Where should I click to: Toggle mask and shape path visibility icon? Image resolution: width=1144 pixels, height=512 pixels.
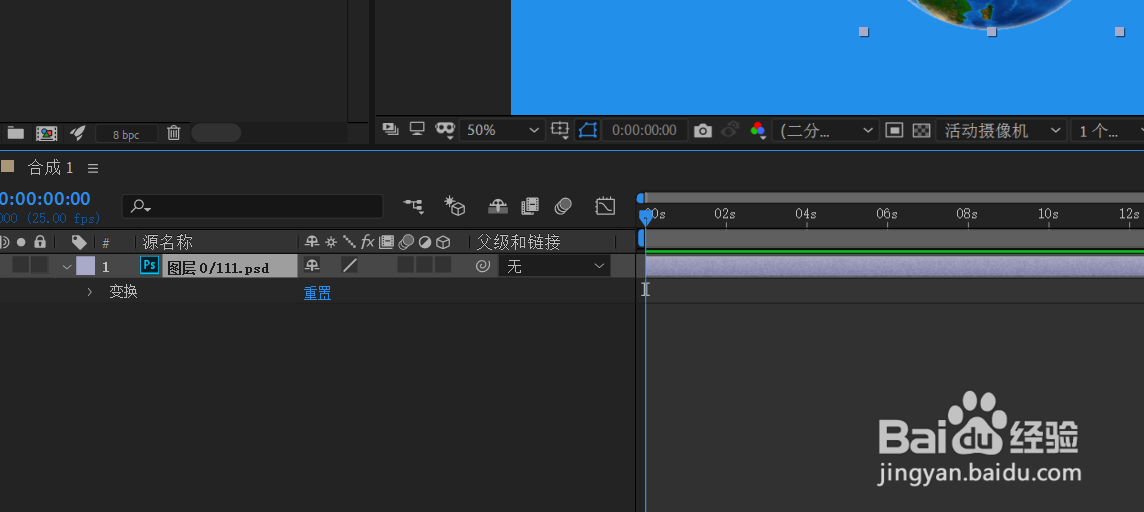click(445, 130)
